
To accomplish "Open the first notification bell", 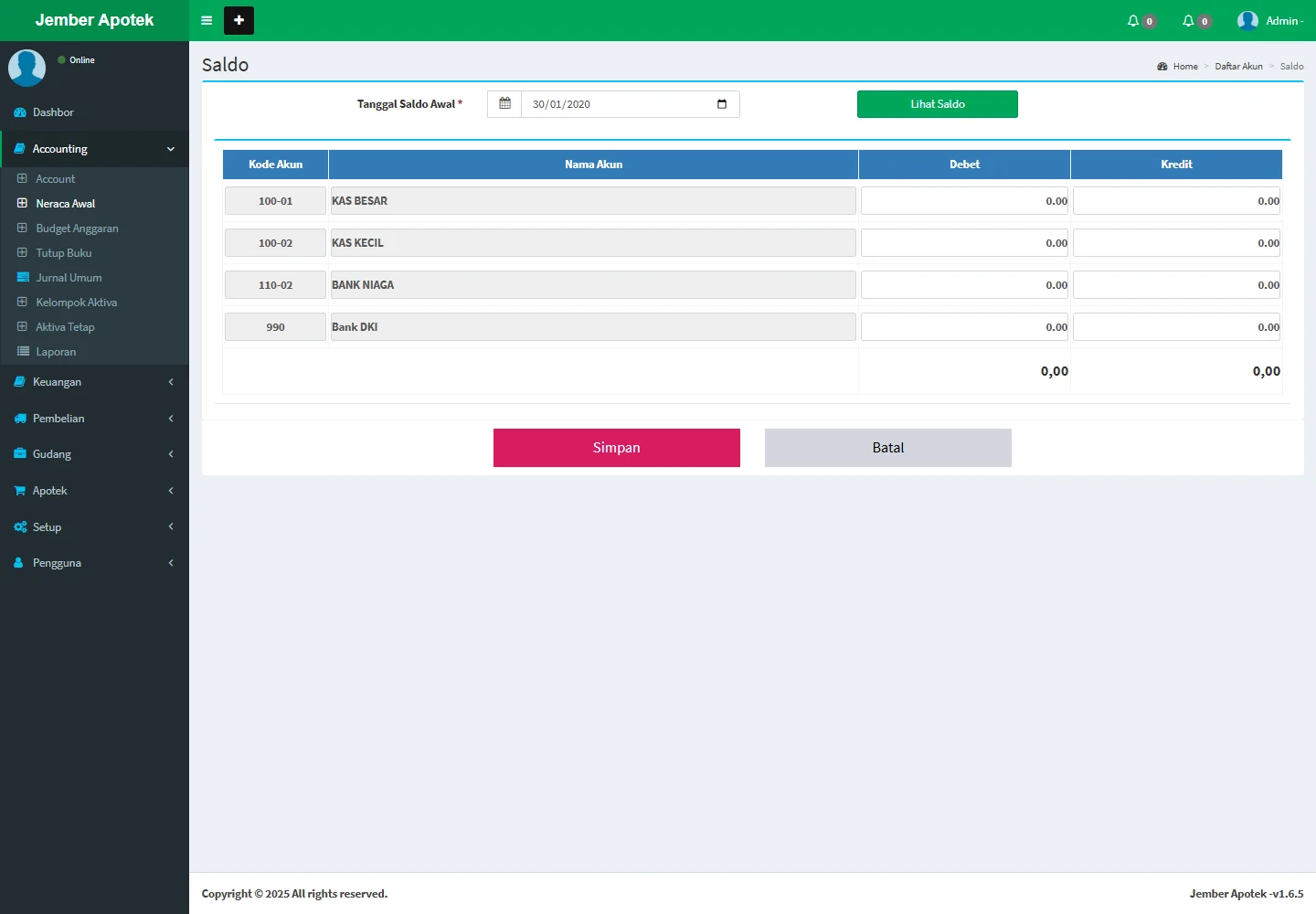I will tap(1134, 20).
